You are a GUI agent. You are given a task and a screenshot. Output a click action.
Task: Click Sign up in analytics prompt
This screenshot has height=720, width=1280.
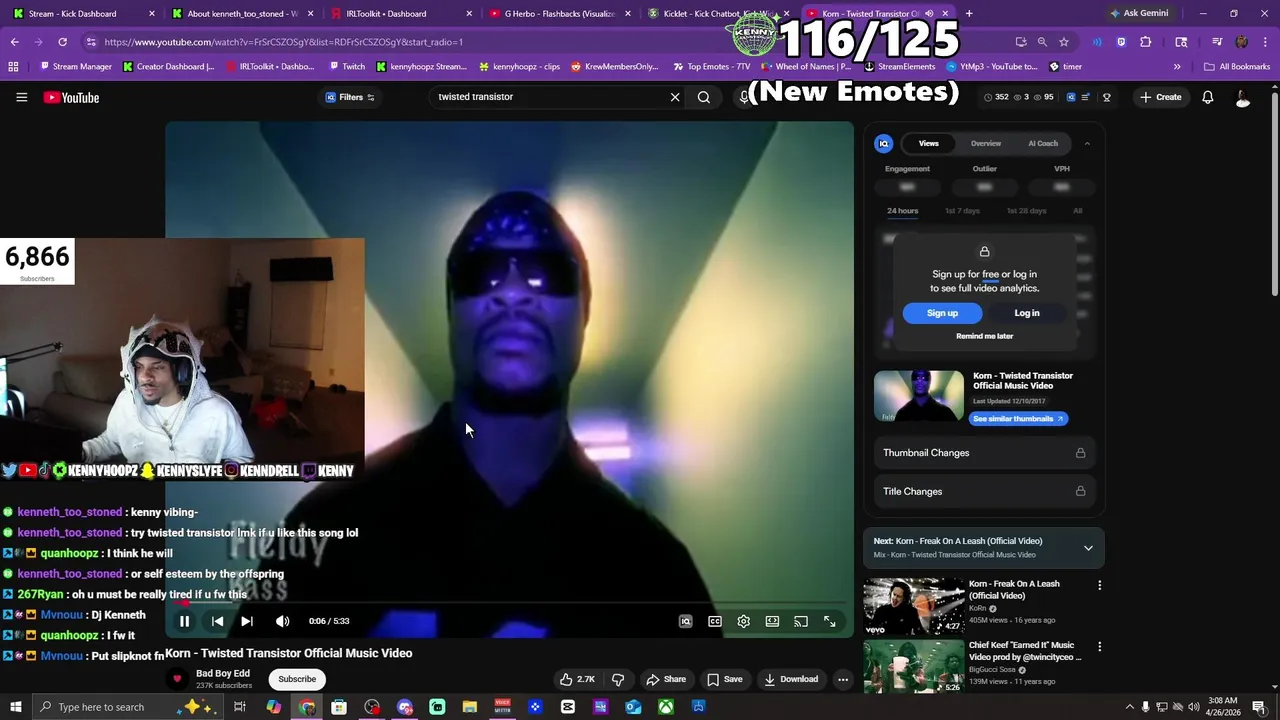942,313
